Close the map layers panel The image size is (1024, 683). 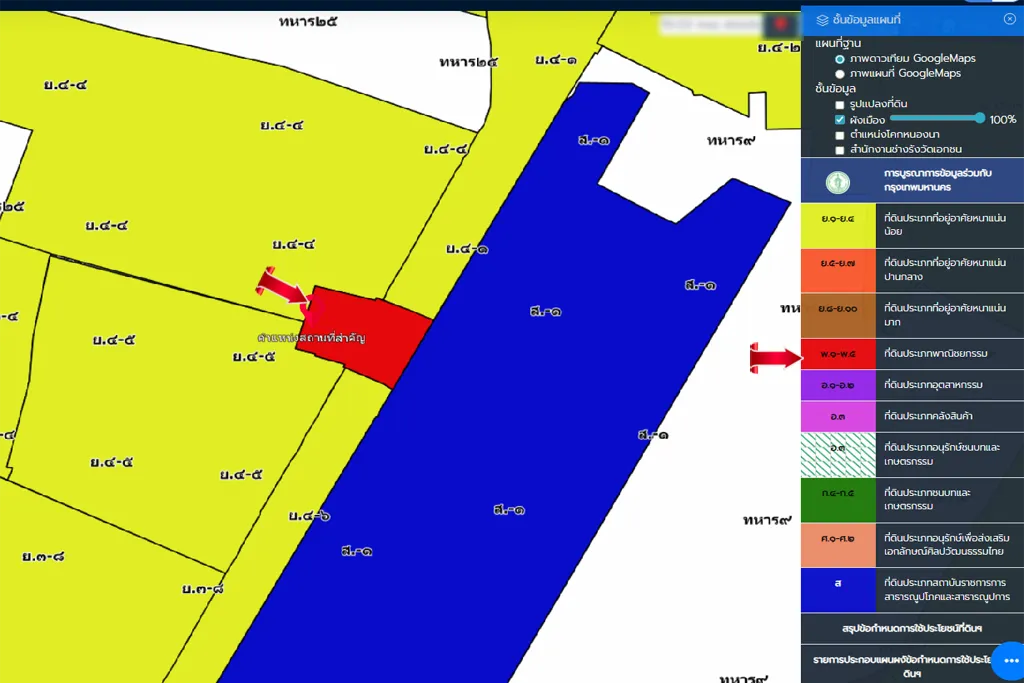tap(1009, 19)
